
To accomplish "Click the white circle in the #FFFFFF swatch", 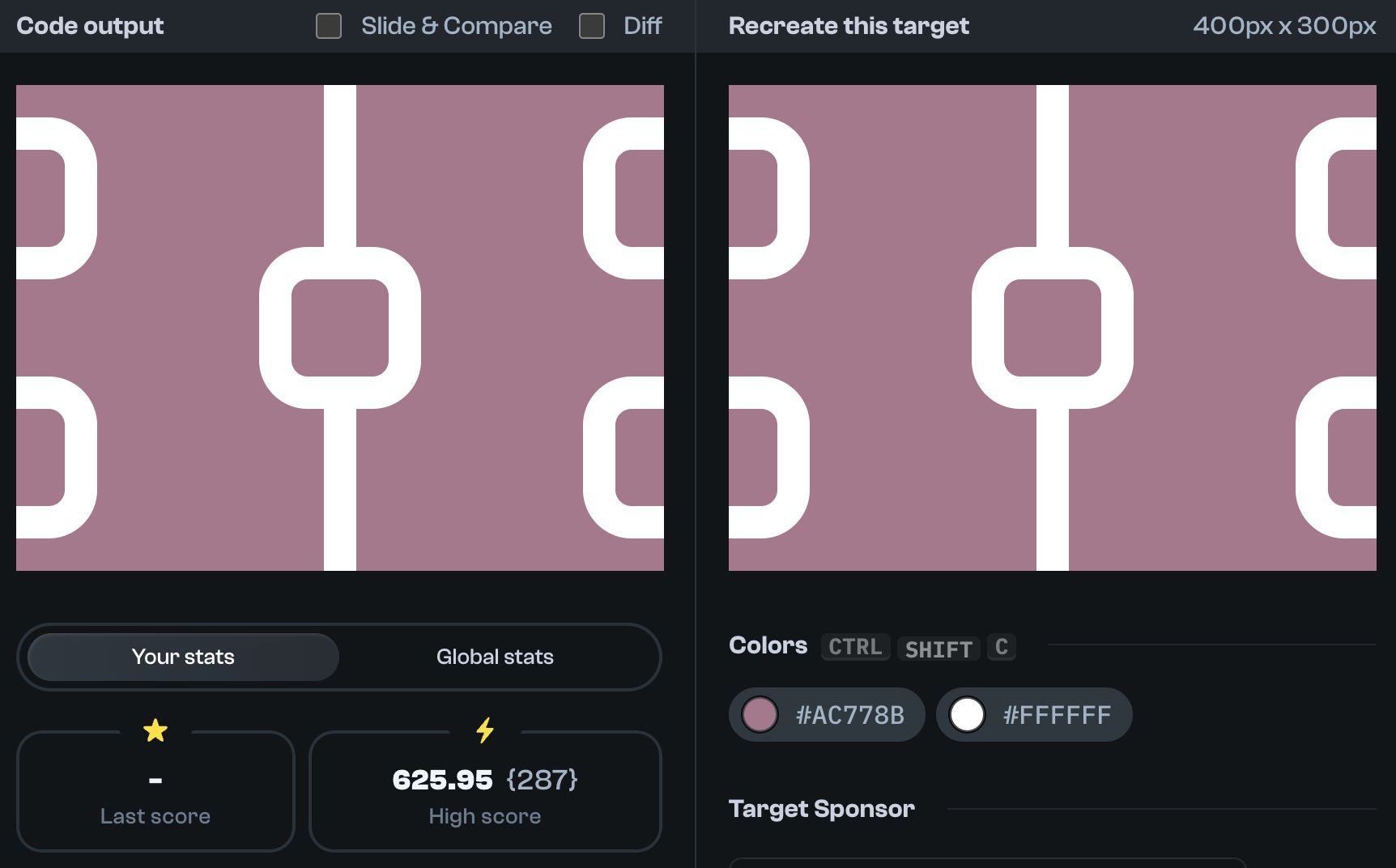I will [x=967, y=715].
